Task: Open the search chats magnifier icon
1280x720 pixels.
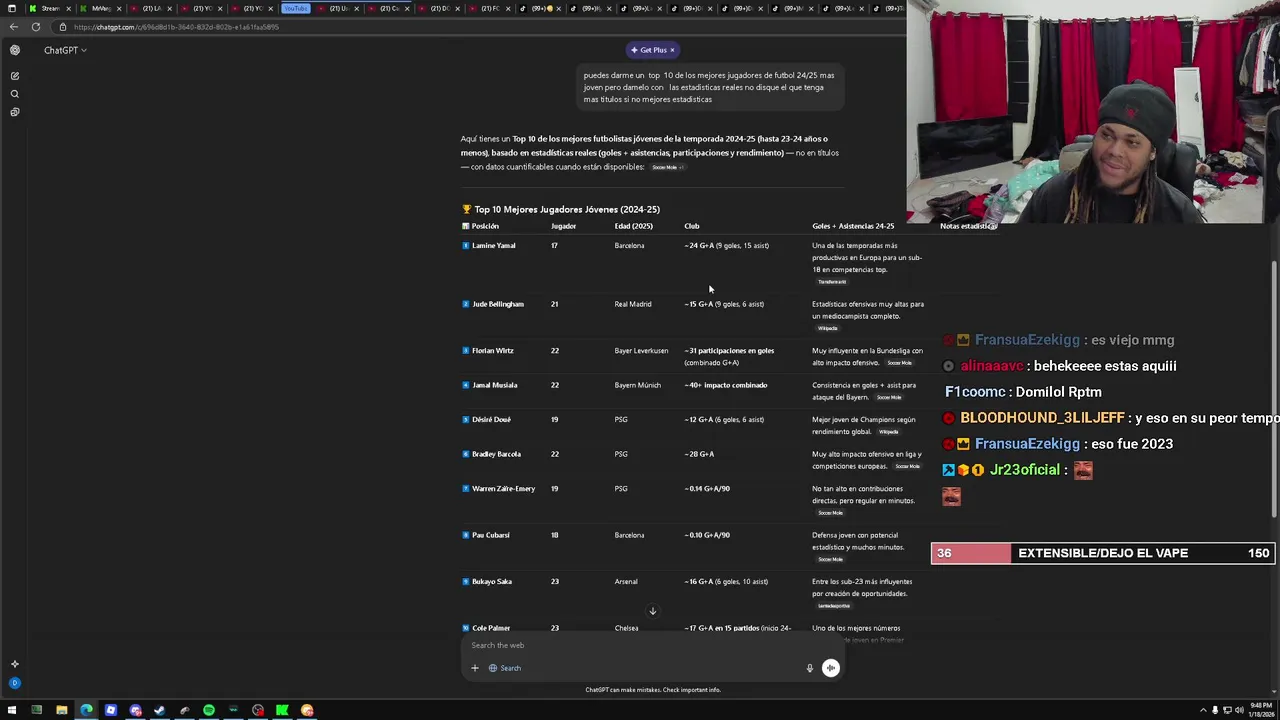Action: (x=14, y=94)
